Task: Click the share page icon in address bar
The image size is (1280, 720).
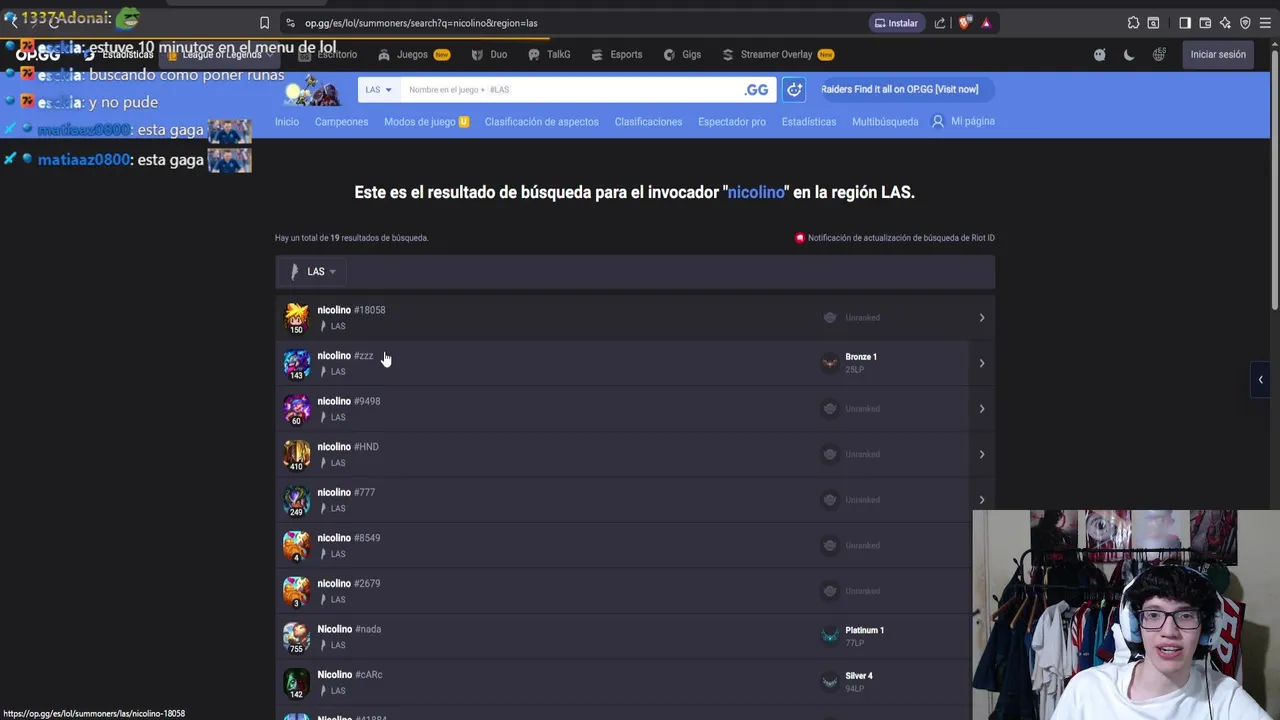Action: pos(940,23)
